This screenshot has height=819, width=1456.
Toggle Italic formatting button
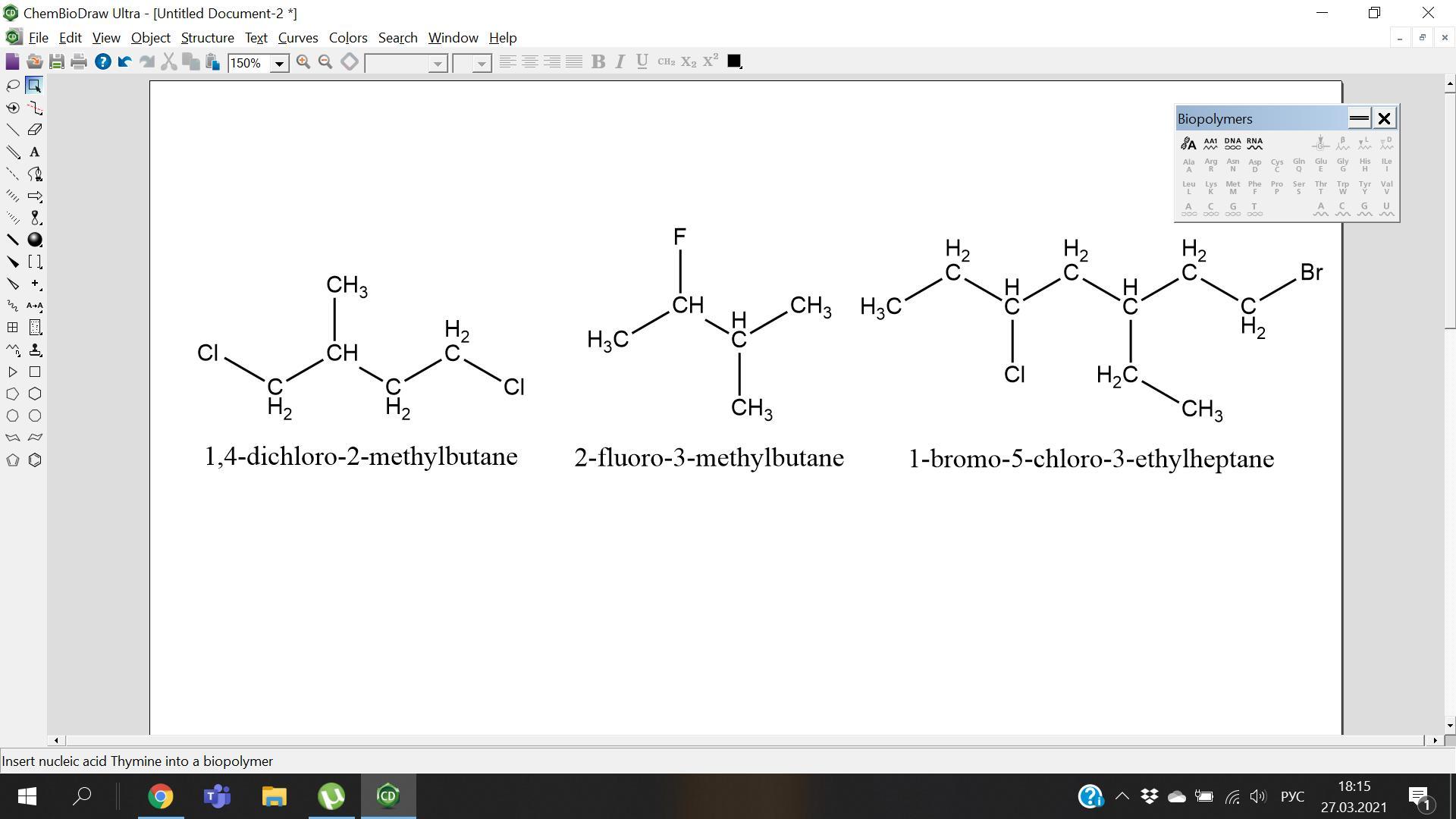(620, 62)
